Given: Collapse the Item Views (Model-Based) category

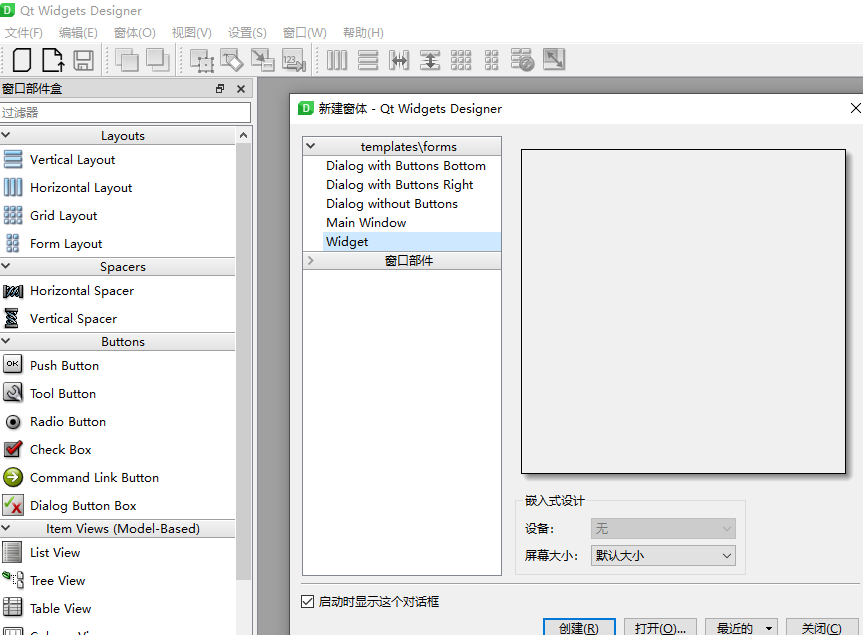Looking at the screenshot, I should click(6, 528).
